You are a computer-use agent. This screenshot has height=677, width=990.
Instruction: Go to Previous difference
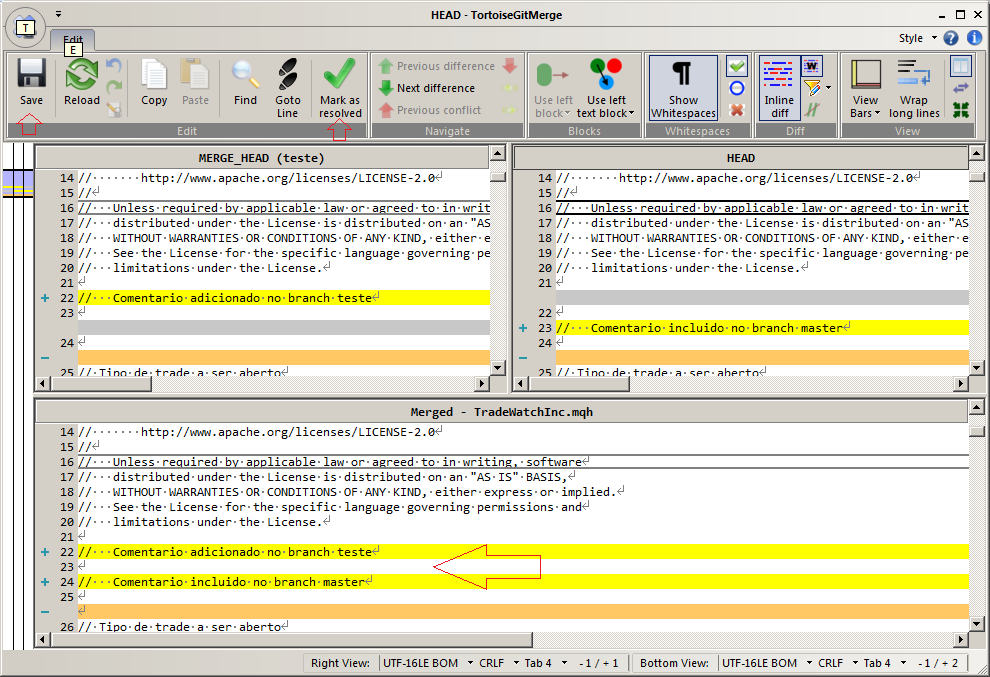point(437,66)
